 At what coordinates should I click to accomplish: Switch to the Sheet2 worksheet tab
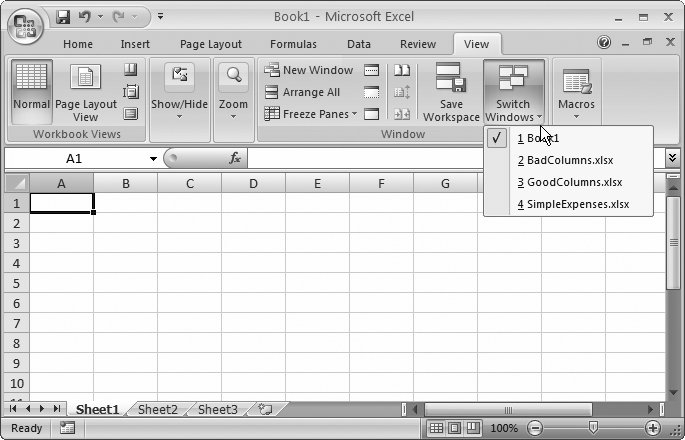coord(157,409)
